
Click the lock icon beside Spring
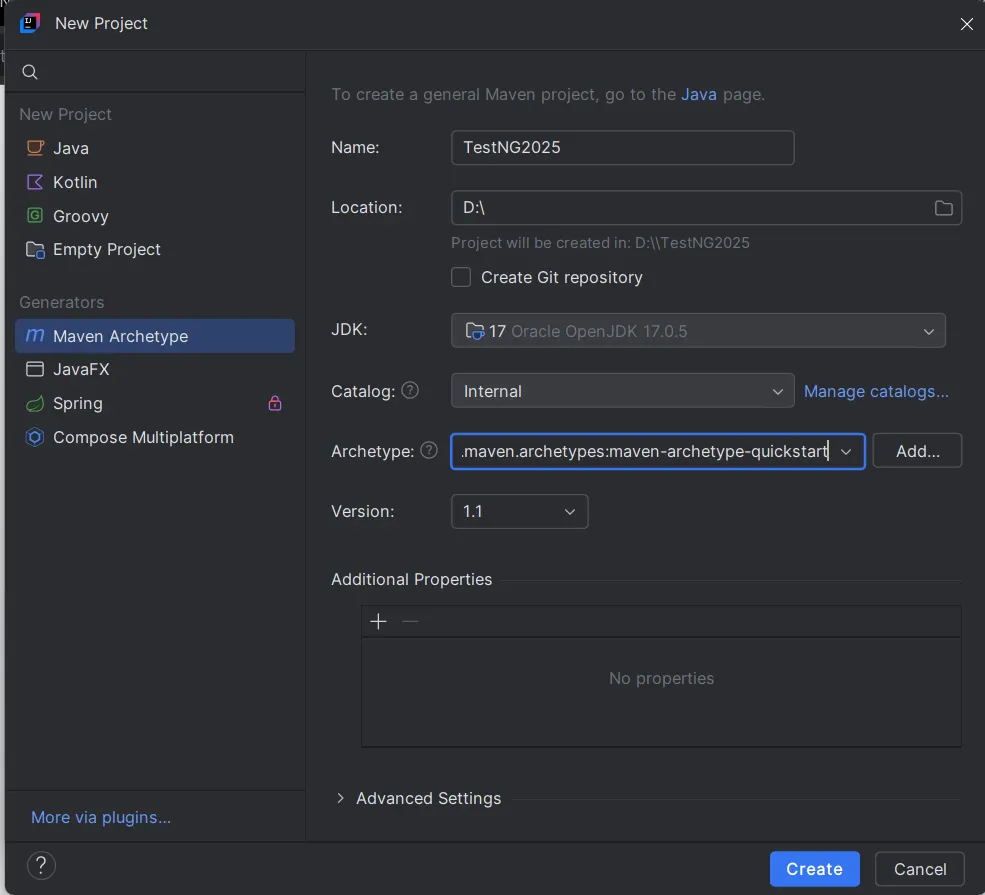click(x=275, y=404)
